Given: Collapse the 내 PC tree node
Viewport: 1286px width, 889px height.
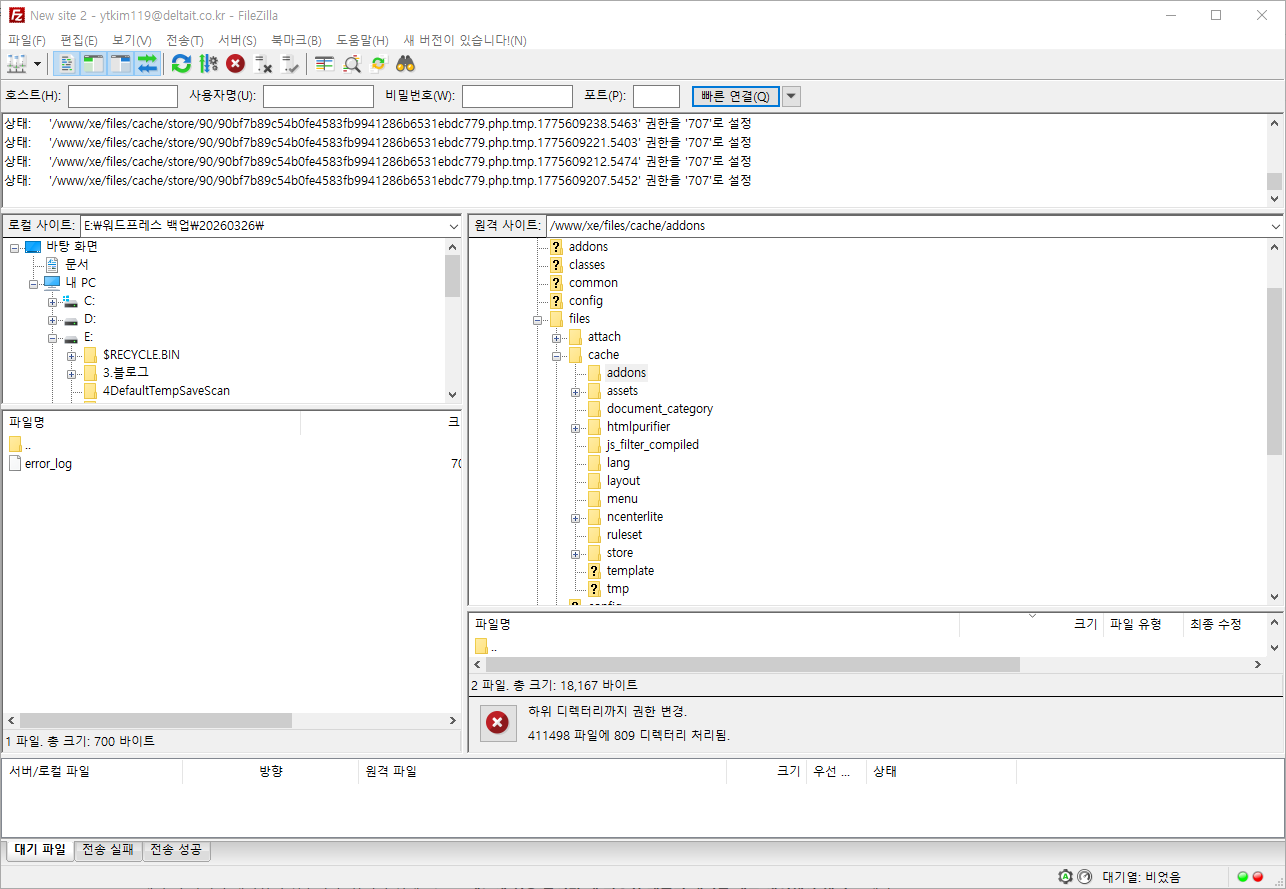Looking at the screenshot, I should pos(34,283).
